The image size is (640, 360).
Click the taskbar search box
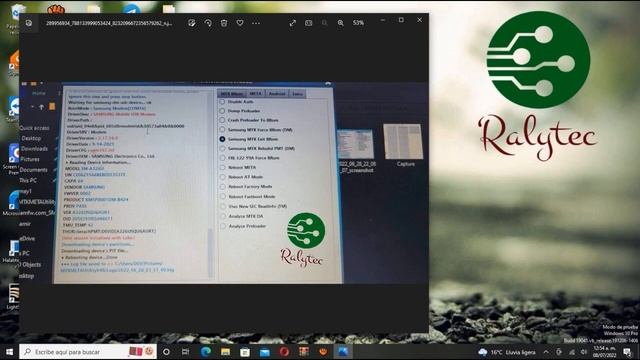pyautogui.click(x=88, y=351)
